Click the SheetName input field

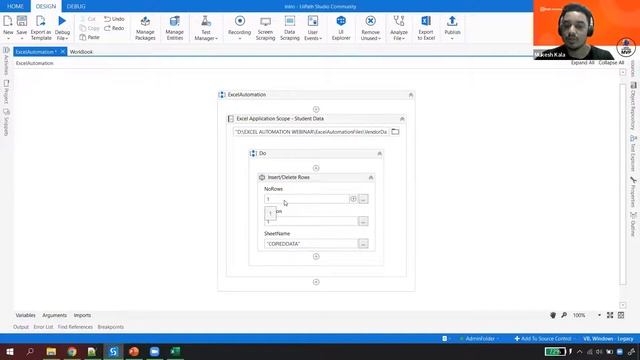click(x=311, y=244)
